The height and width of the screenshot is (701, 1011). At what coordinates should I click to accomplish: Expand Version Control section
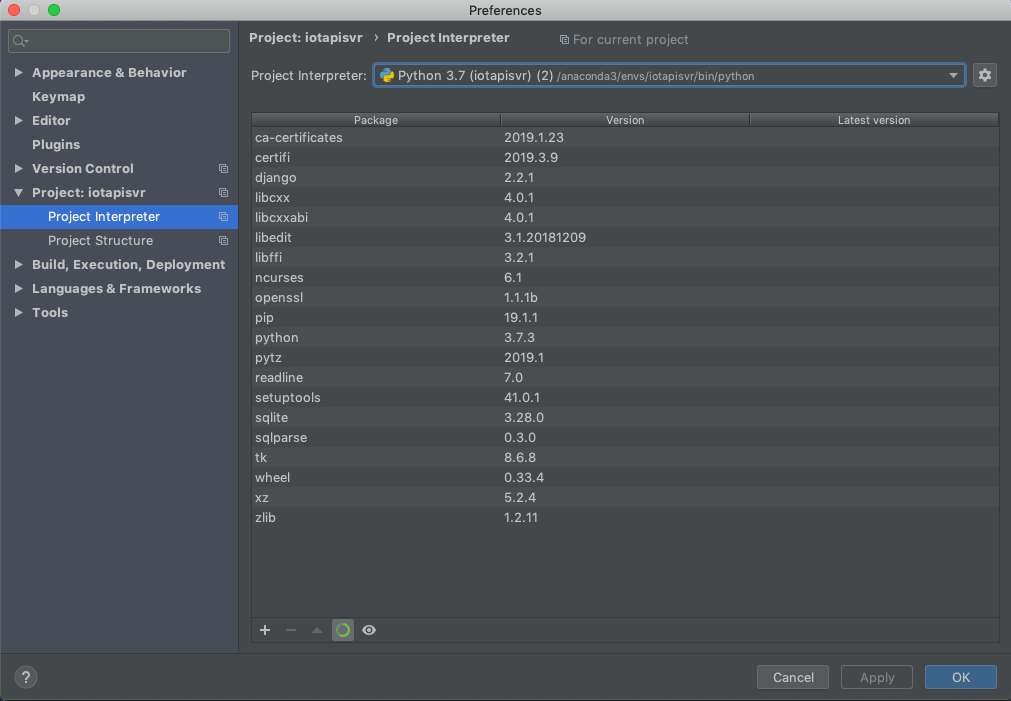[19, 168]
